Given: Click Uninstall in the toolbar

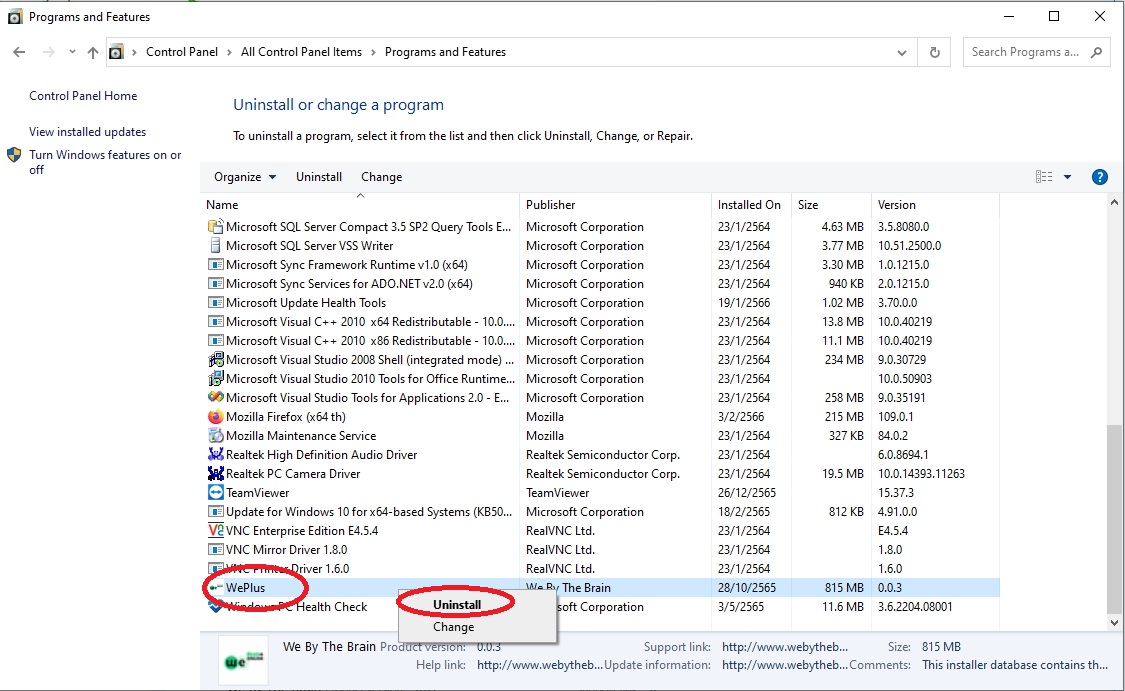Looking at the screenshot, I should point(319,177).
